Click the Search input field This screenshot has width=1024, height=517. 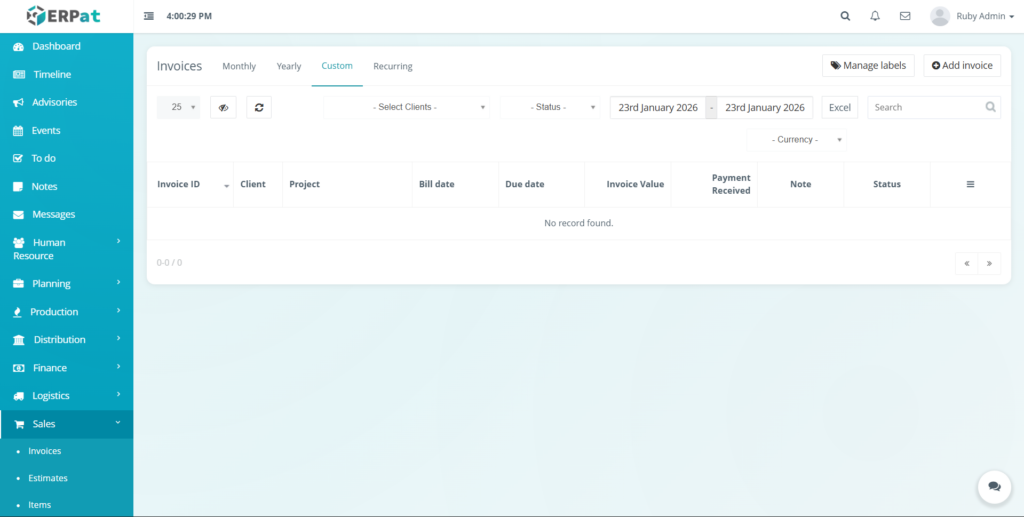(x=925, y=107)
